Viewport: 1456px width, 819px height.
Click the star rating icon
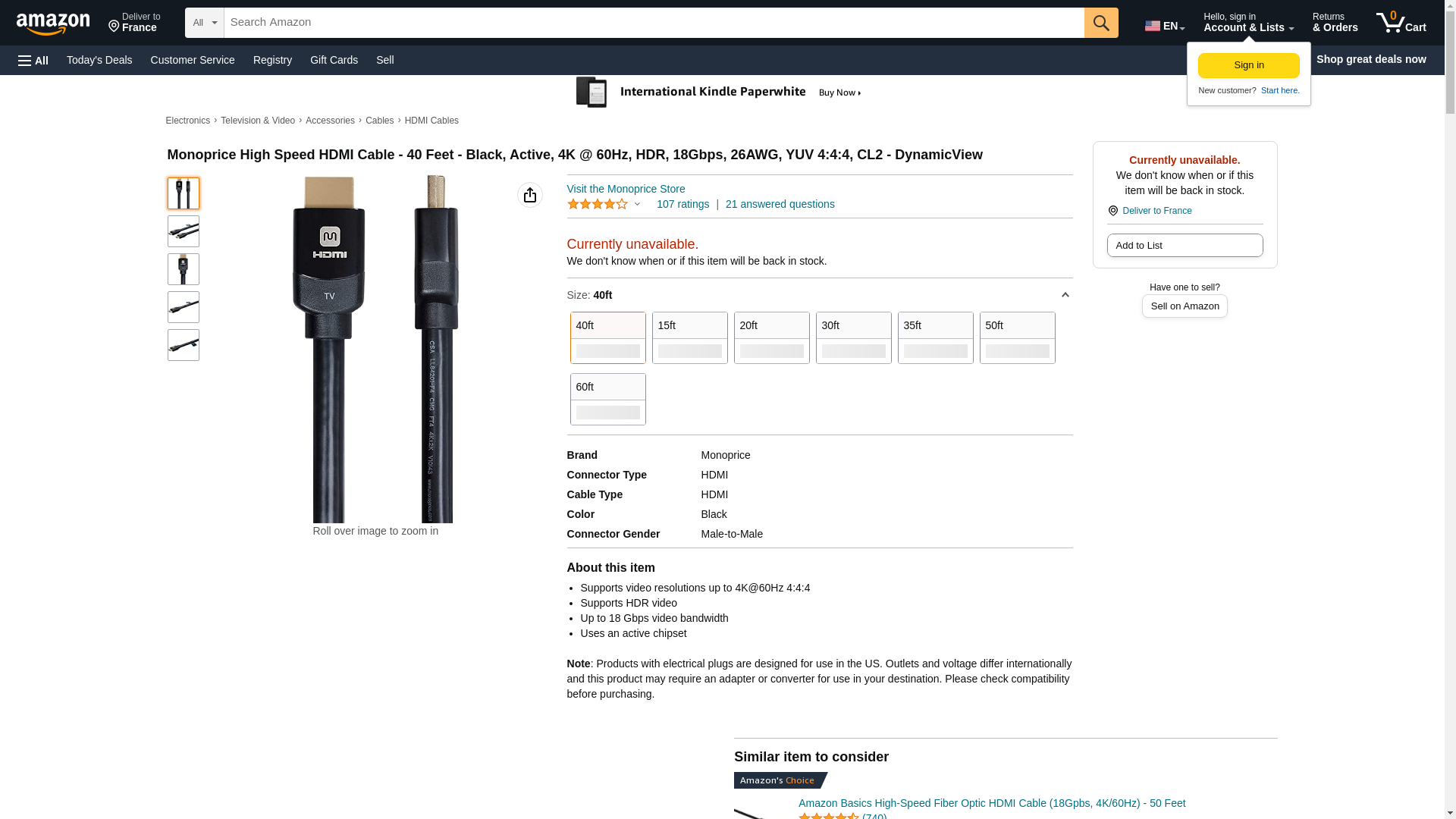598,204
